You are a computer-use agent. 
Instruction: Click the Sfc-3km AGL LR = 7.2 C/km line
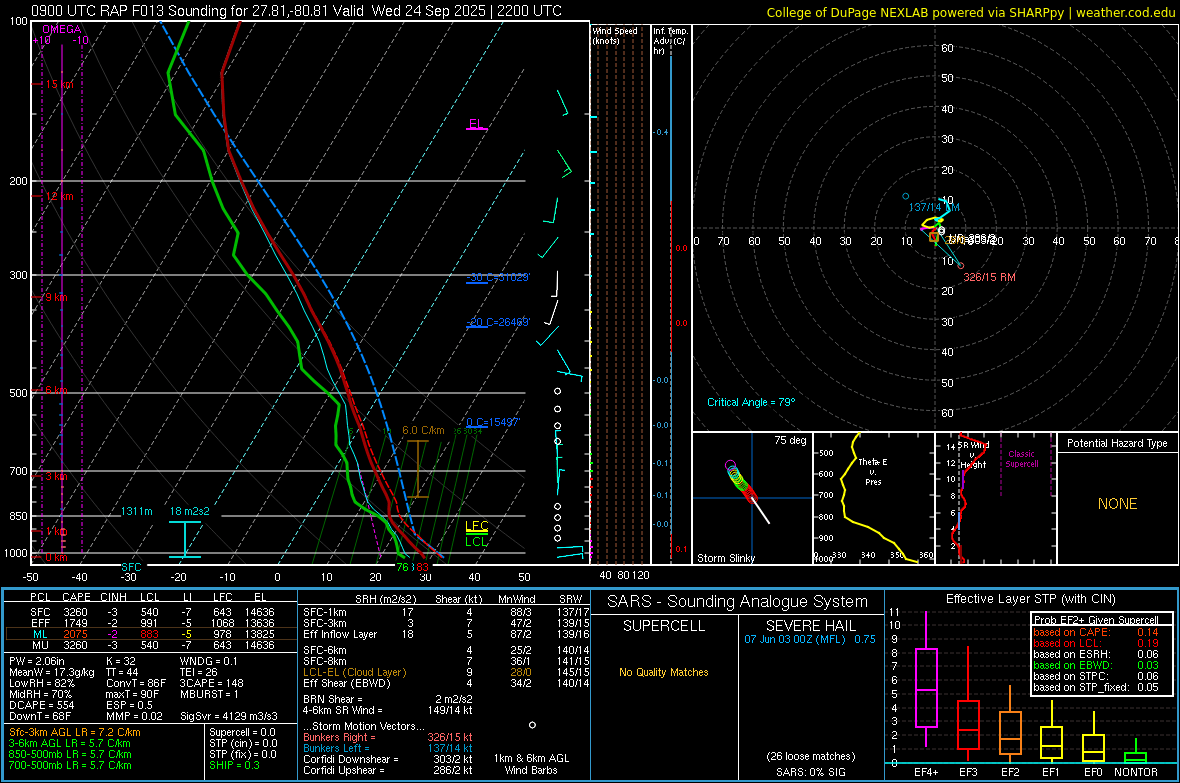[75, 732]
